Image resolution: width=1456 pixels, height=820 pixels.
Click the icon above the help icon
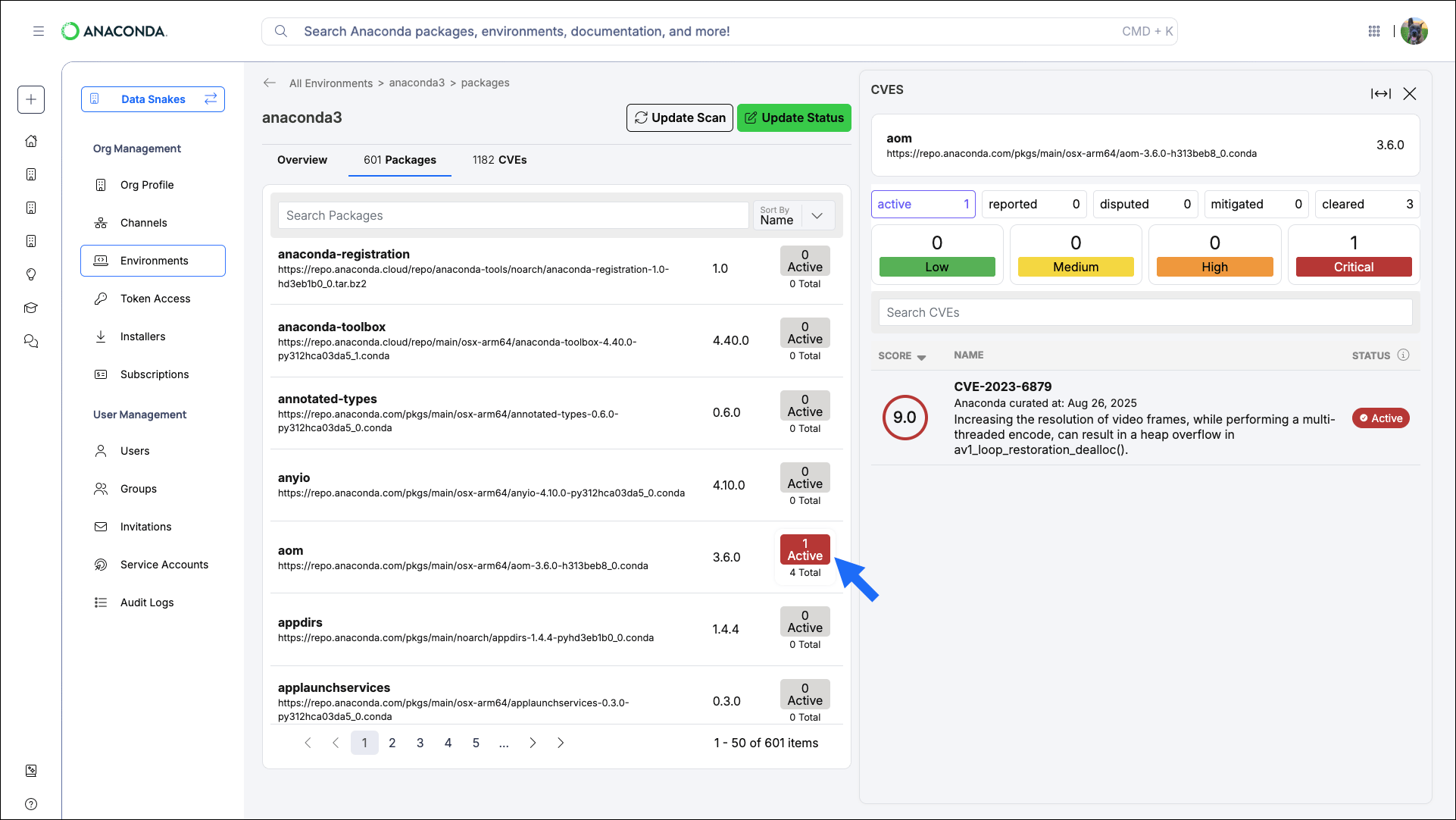coord(31,771)
